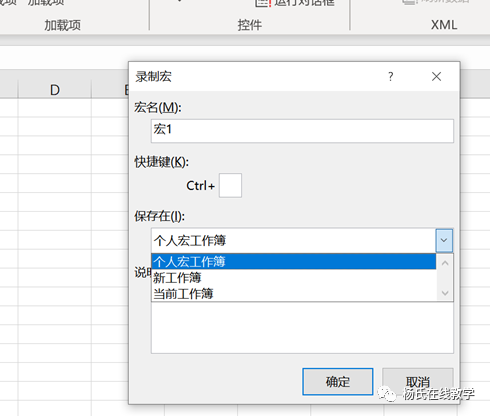Click the dropdown list scroll-down arrow

click(445, 293)
